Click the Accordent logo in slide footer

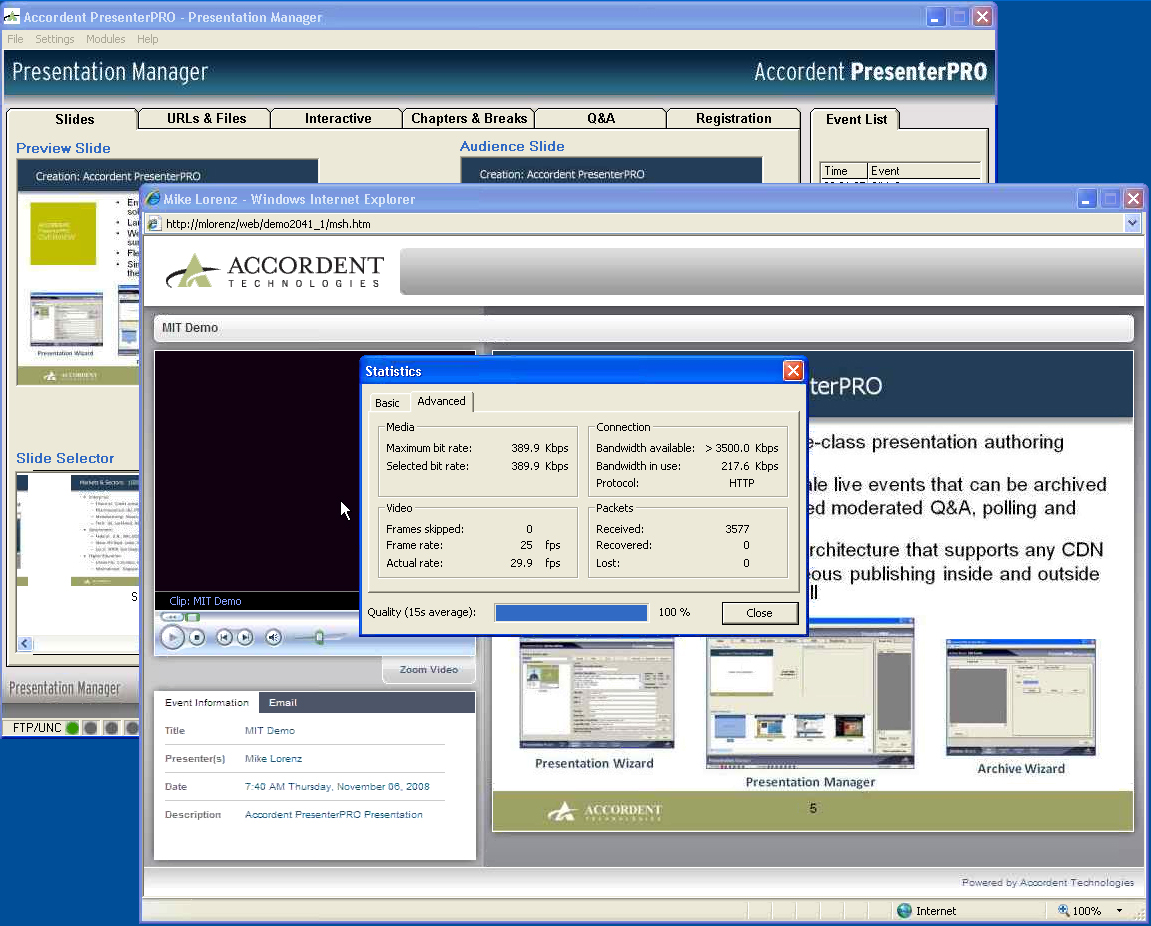(604, 811)
